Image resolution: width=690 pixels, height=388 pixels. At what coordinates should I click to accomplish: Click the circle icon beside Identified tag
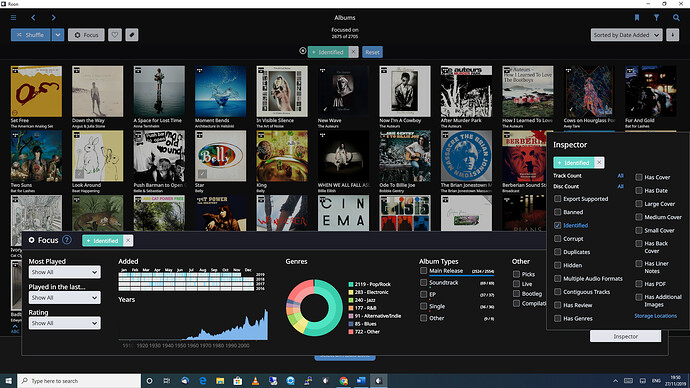pyautogui.click(x=303, y=51)
